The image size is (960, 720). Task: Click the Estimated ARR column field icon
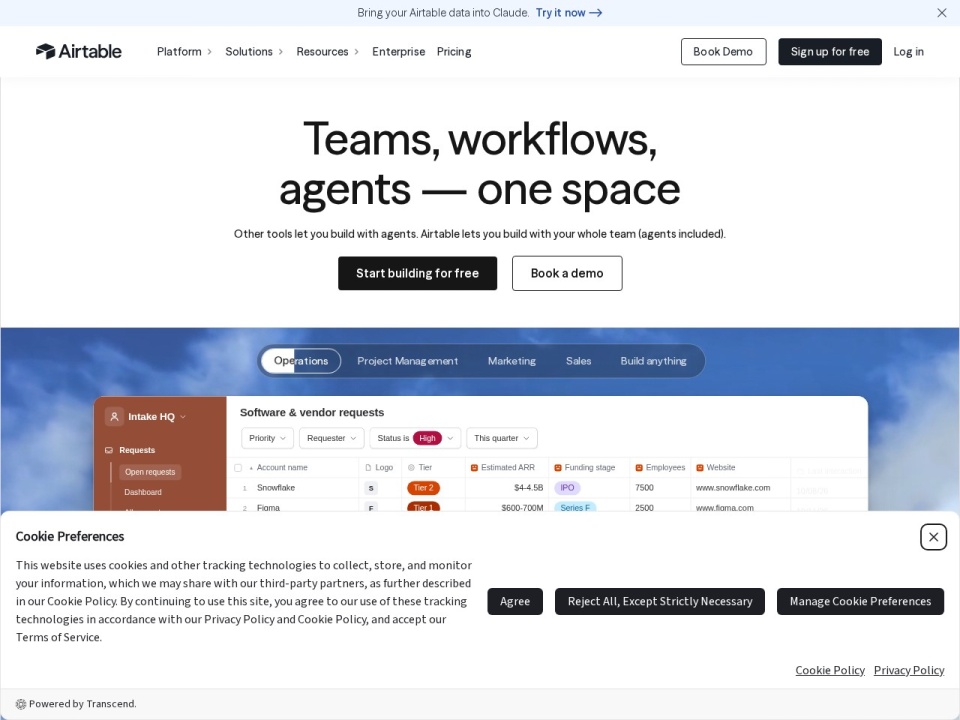click(474, 468)
